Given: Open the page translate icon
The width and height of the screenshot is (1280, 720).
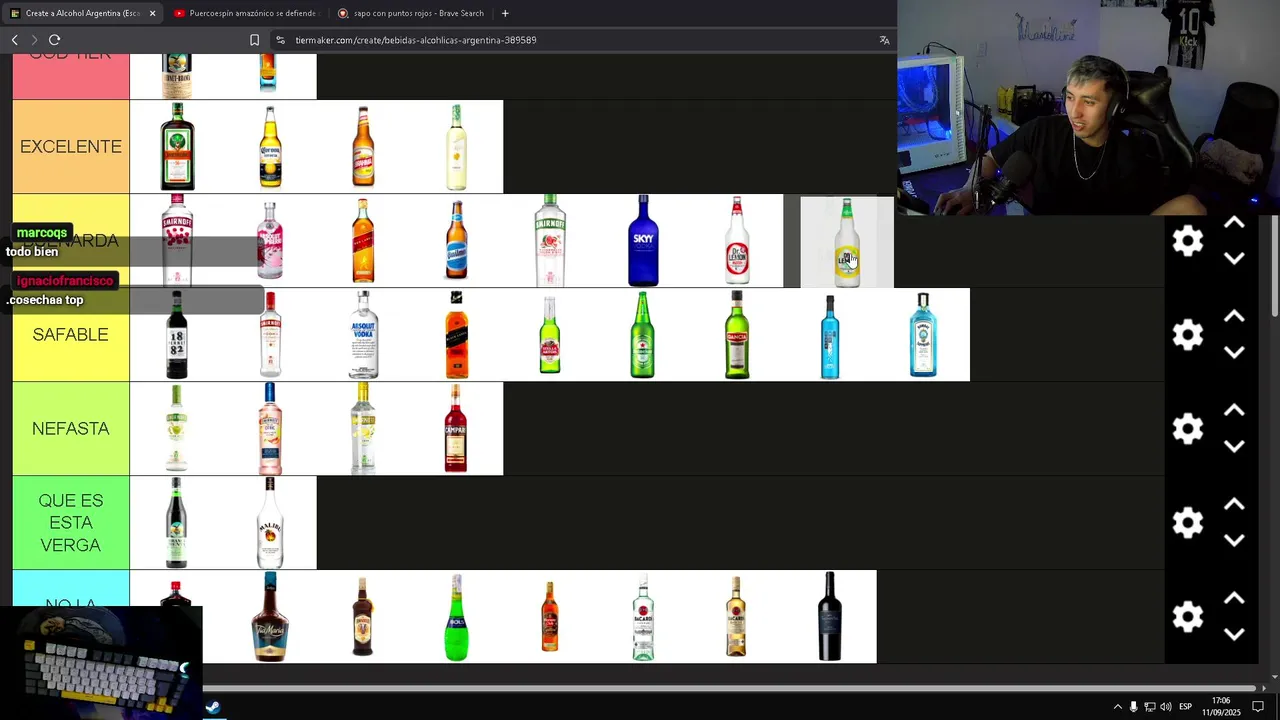Looking at the screenshot, I should click(884, 40).
